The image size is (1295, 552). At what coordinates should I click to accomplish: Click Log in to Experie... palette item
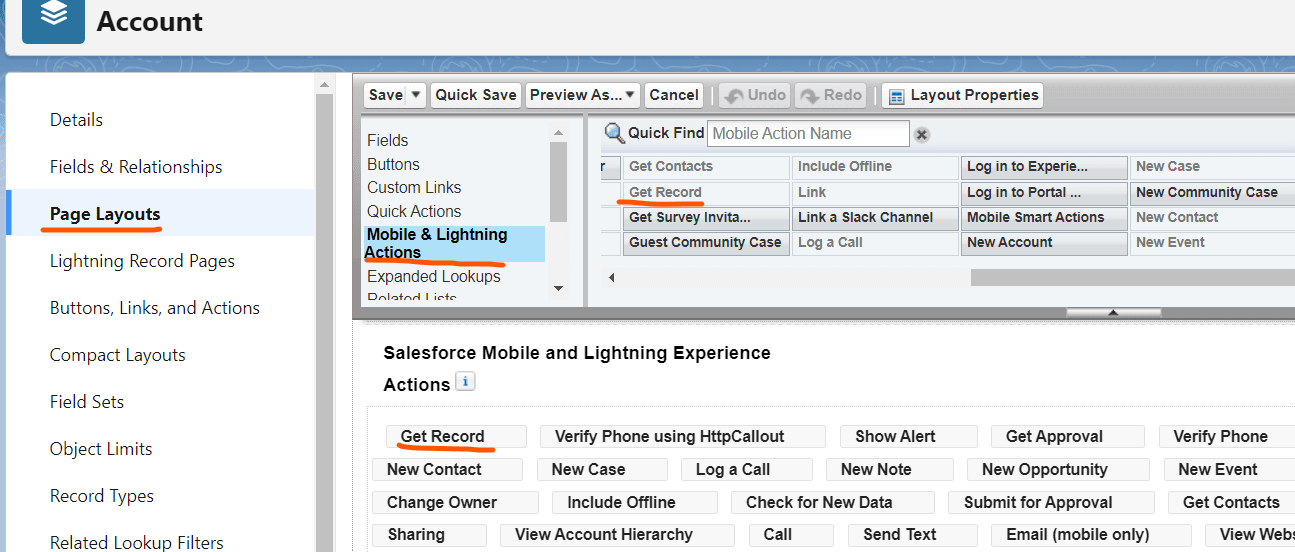[1045, 166]
